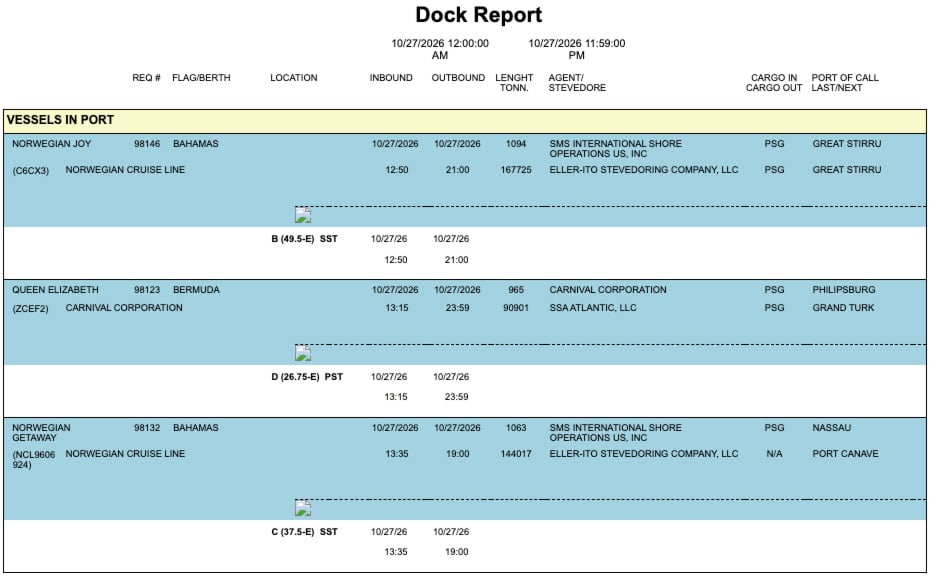The width and height of the screenshot is (930, 577).
Task: Select the vessel name NORWEGIAN GETAWAY
Action: click(x=41, y=433)
